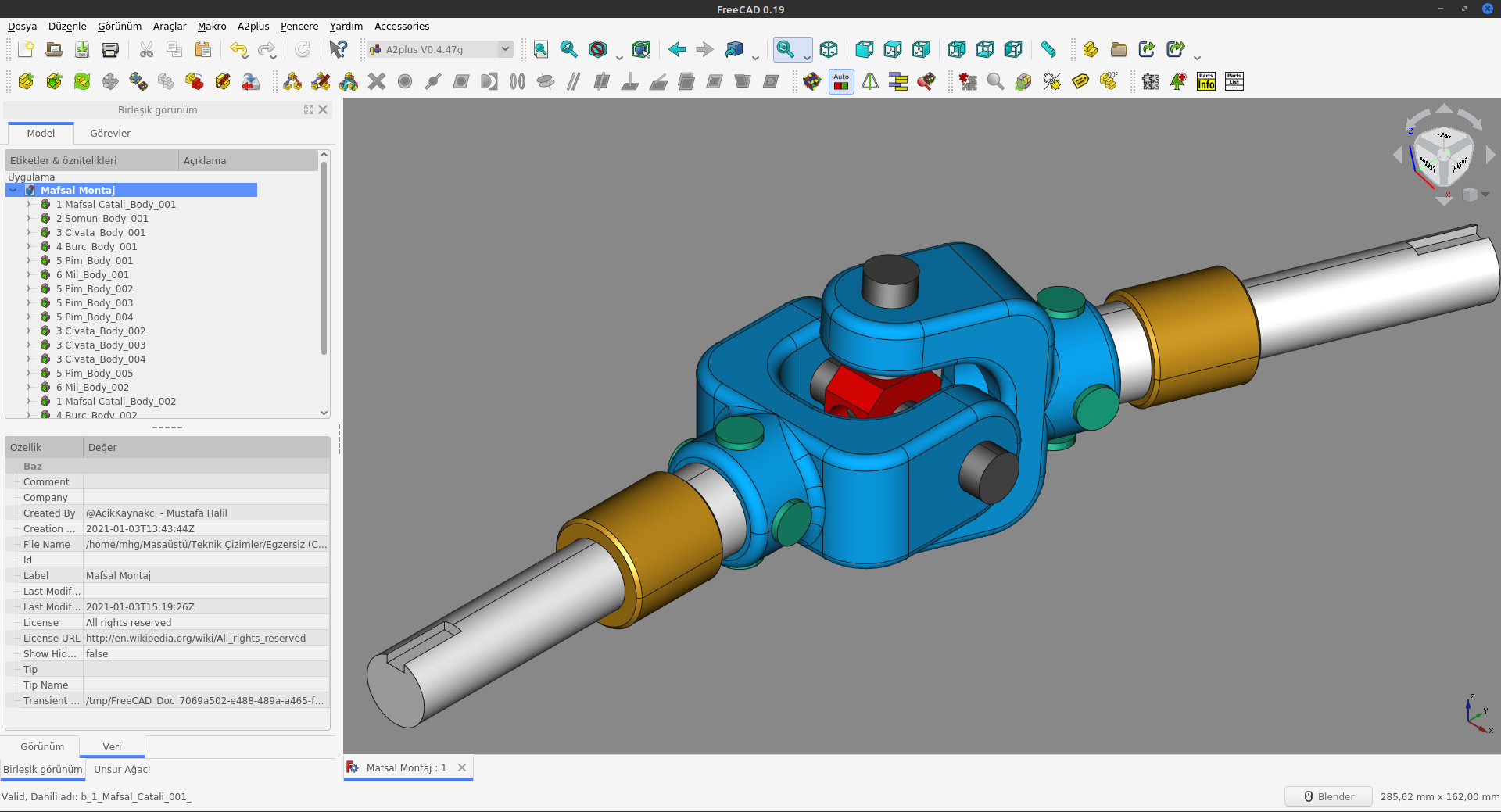Click the Parts Info icon
The width and height of the screenshot is (1501, 812).
[1206, 81]
